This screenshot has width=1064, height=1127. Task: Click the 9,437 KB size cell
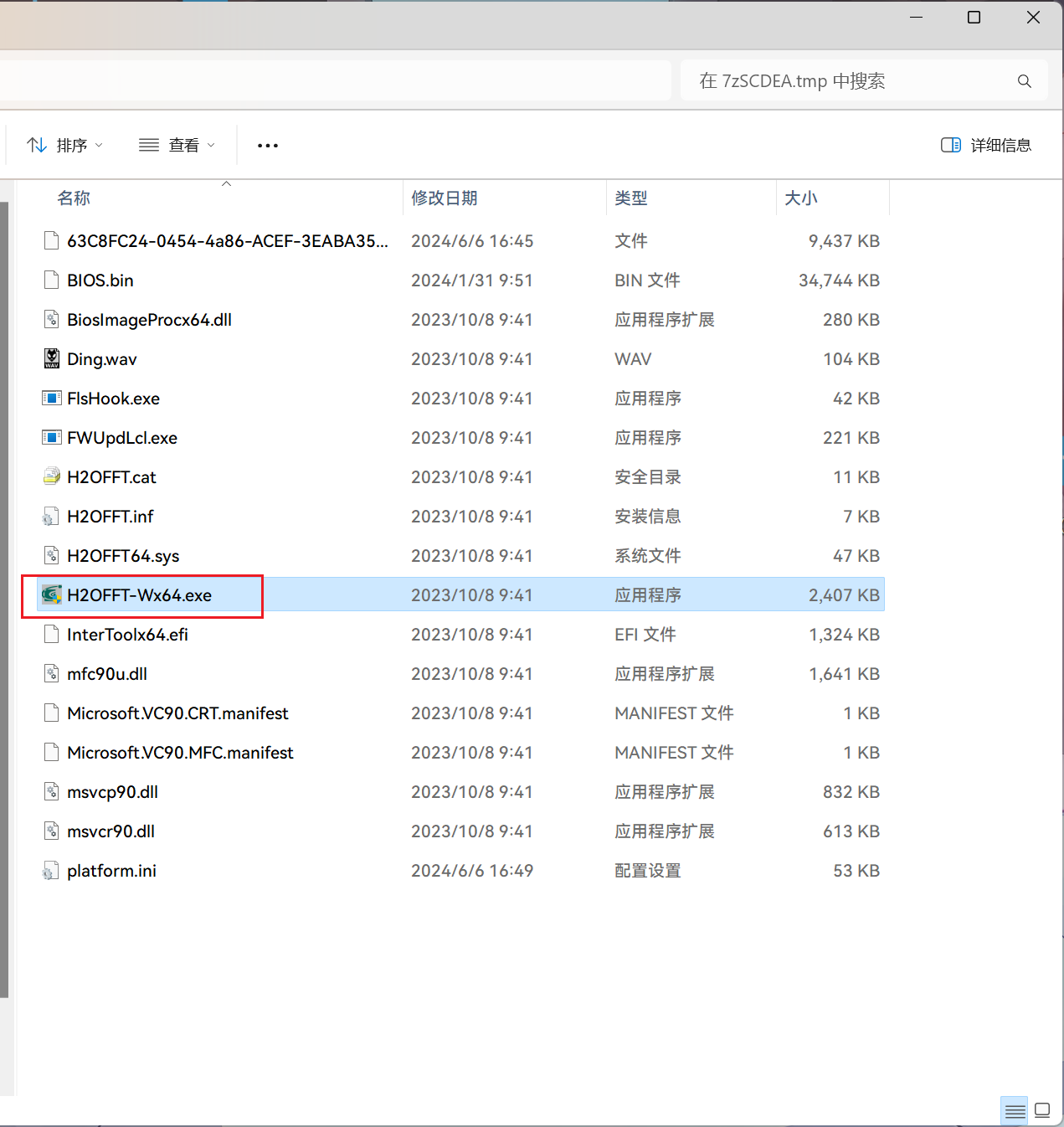click(844, 241)
